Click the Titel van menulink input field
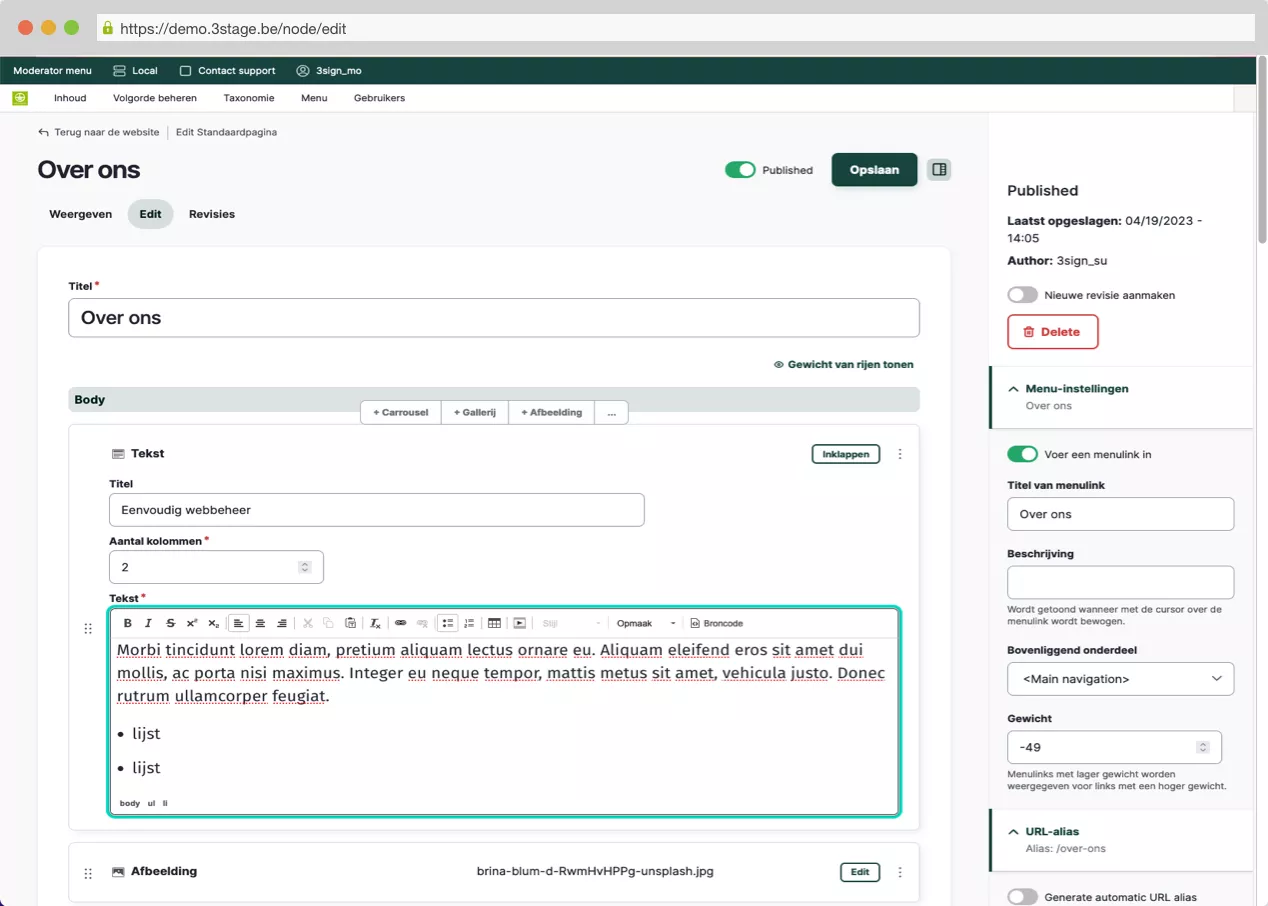The width and height of the screenshot is (1268, 906). [1120, 514]
